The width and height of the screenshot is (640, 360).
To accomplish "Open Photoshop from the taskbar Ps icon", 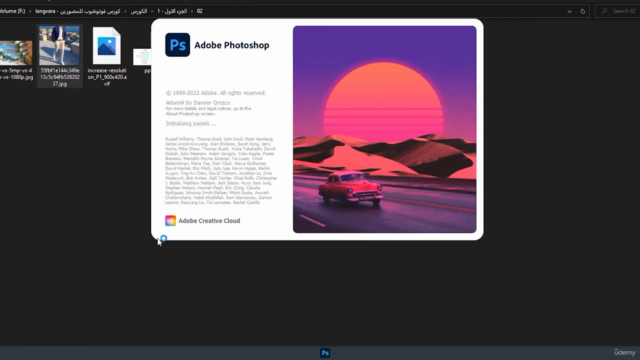I will [x=325, y=353].
